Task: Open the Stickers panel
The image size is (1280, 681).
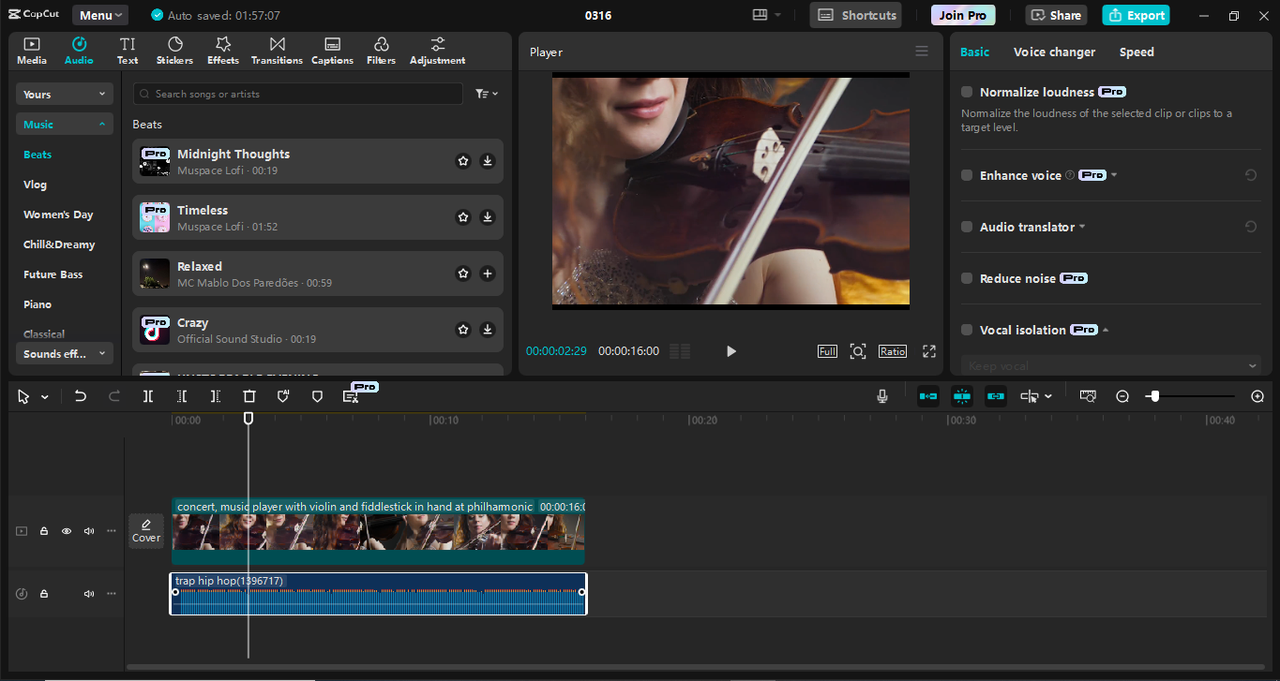Action: coord(175,50)
